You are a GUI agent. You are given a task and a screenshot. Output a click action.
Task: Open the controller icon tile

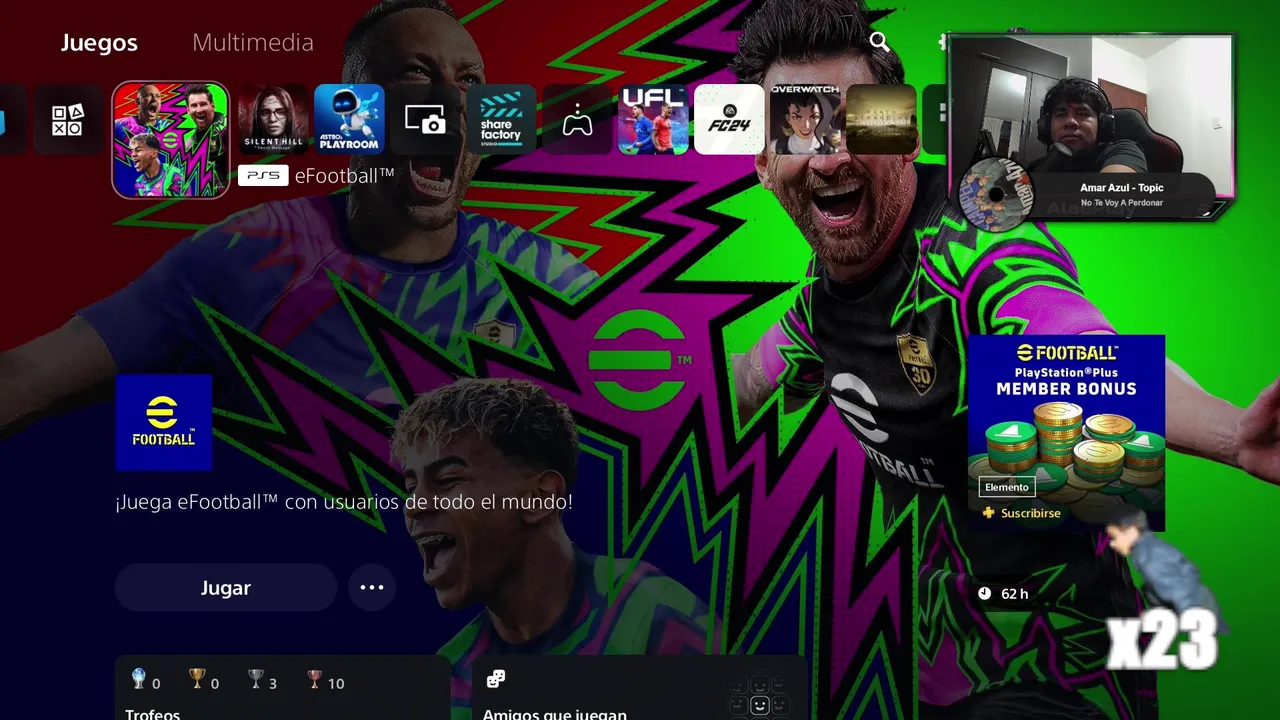[577, 120]
